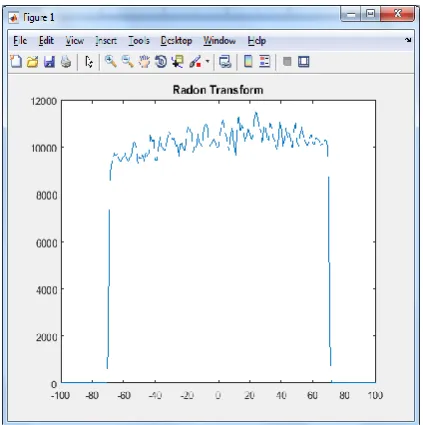Open the File menu
The width and height of the screenshot is (423, 425).
[x=20, y=41]
